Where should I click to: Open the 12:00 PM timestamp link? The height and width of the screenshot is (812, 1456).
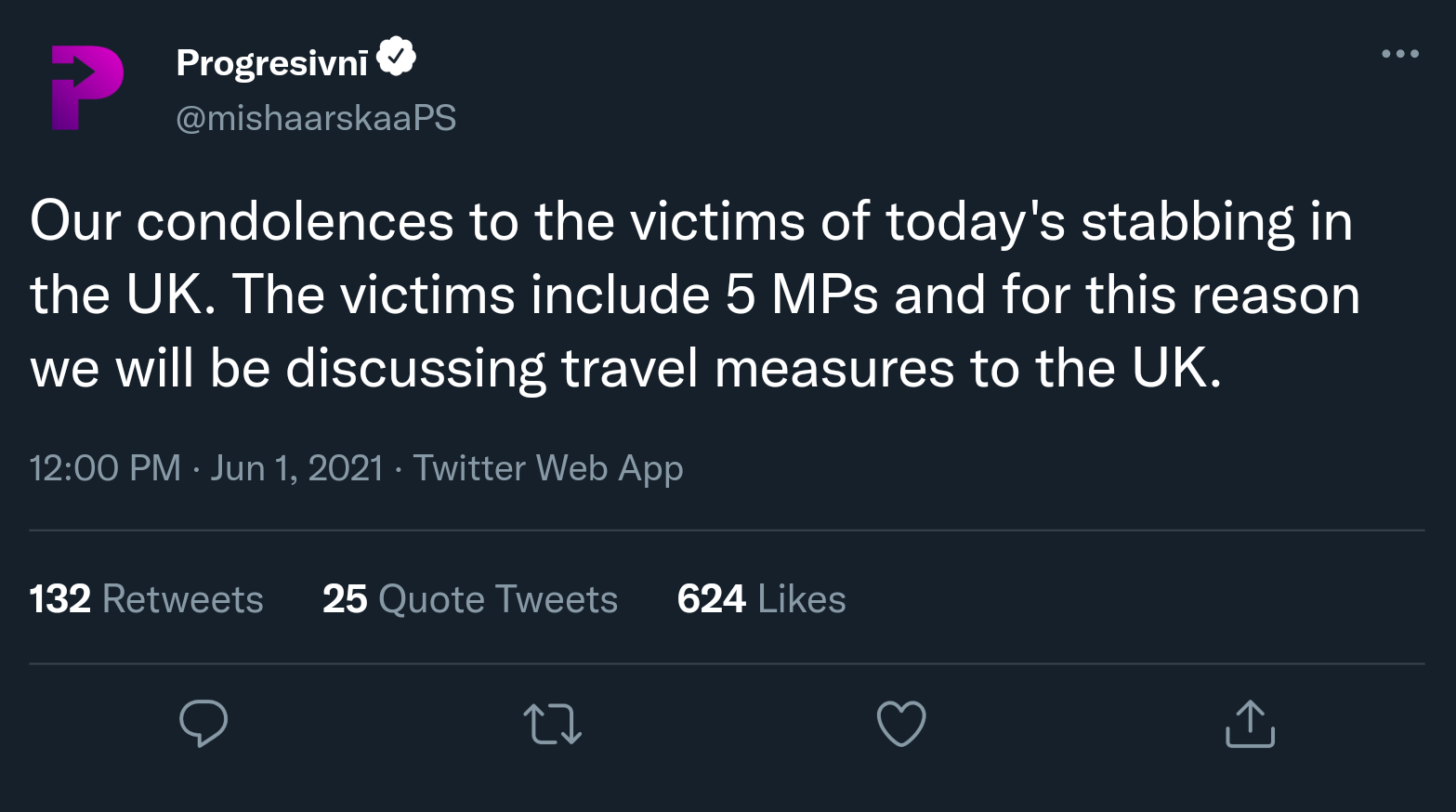pyautogui.click(x=105, y=468)
